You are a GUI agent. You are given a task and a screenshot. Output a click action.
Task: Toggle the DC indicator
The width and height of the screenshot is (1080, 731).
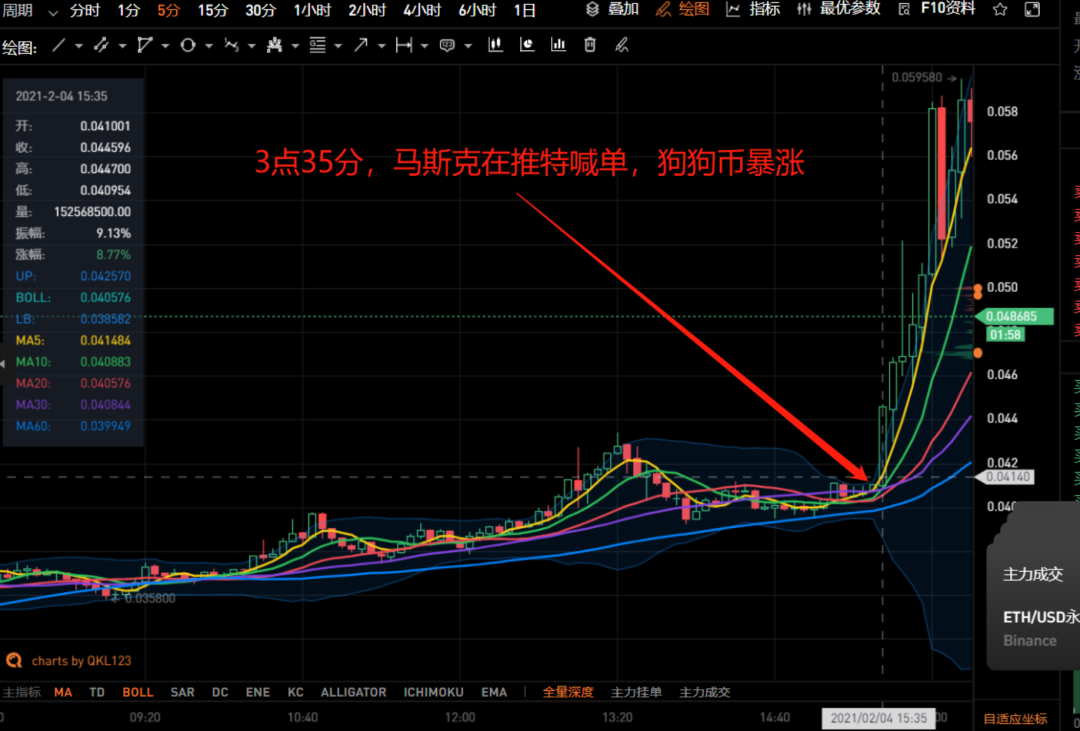click(220, 692)
